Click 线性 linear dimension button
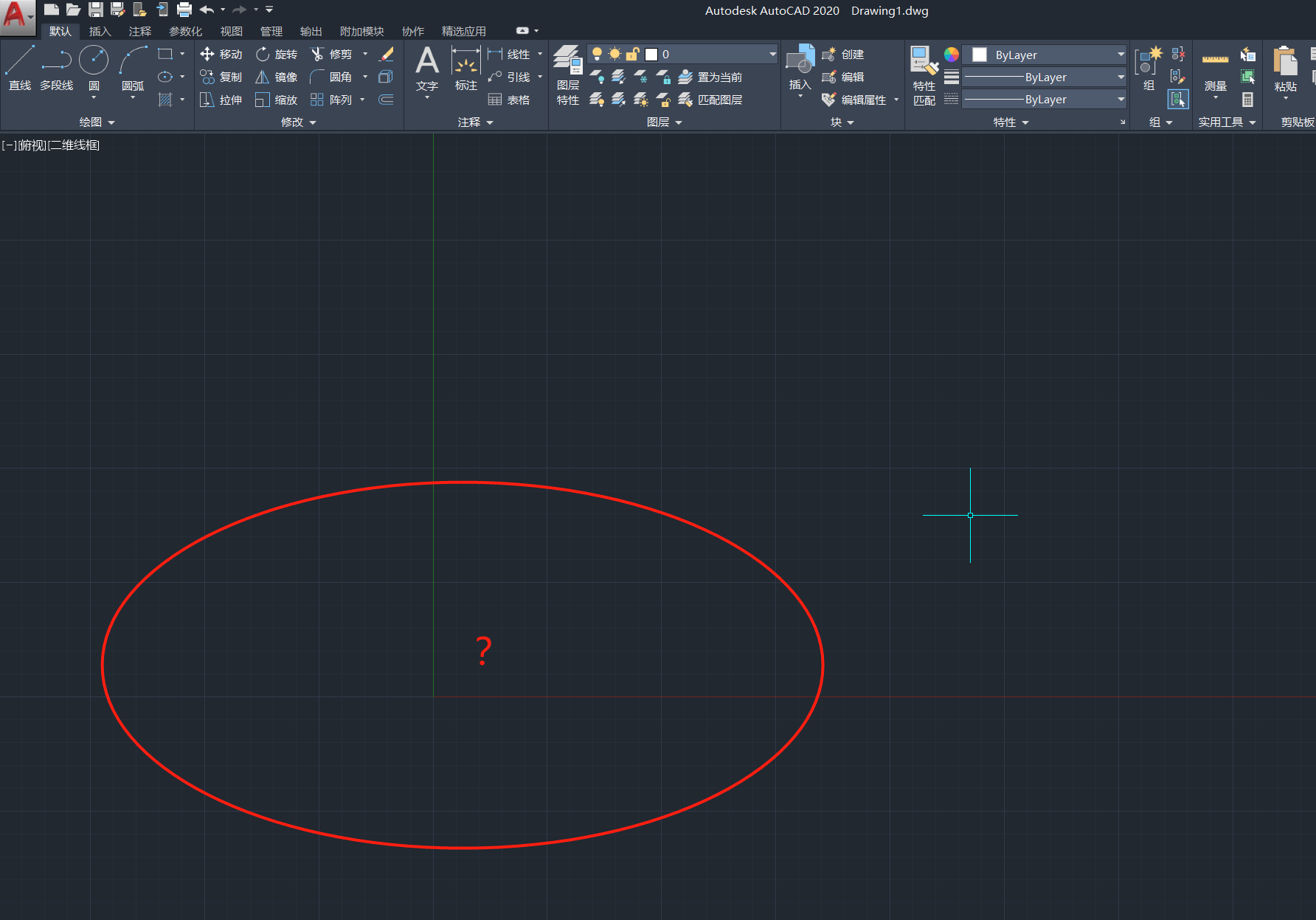 [509, 54]
